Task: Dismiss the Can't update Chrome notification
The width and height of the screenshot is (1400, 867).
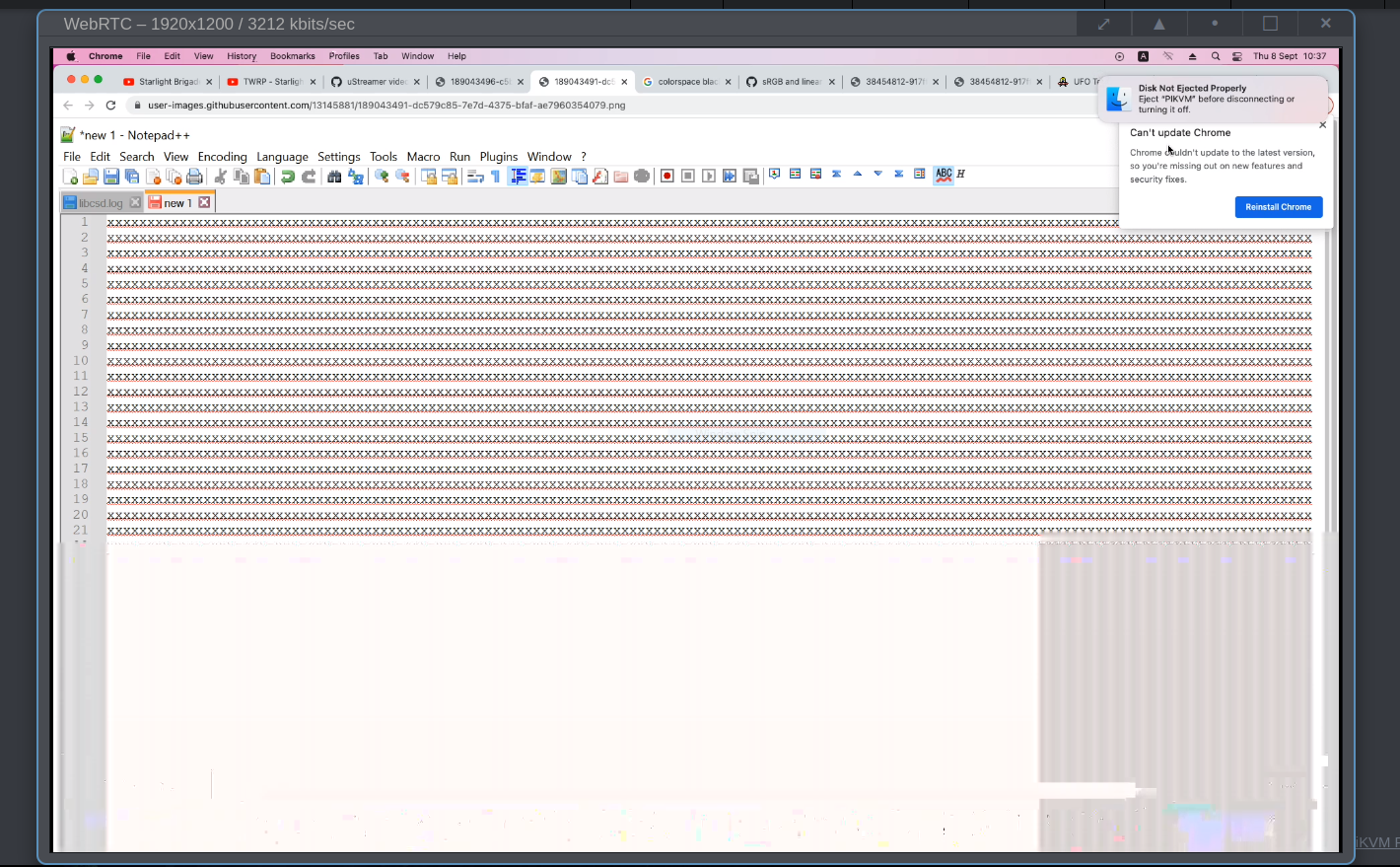Action: pyautogui.click(x=1322, y=124)
